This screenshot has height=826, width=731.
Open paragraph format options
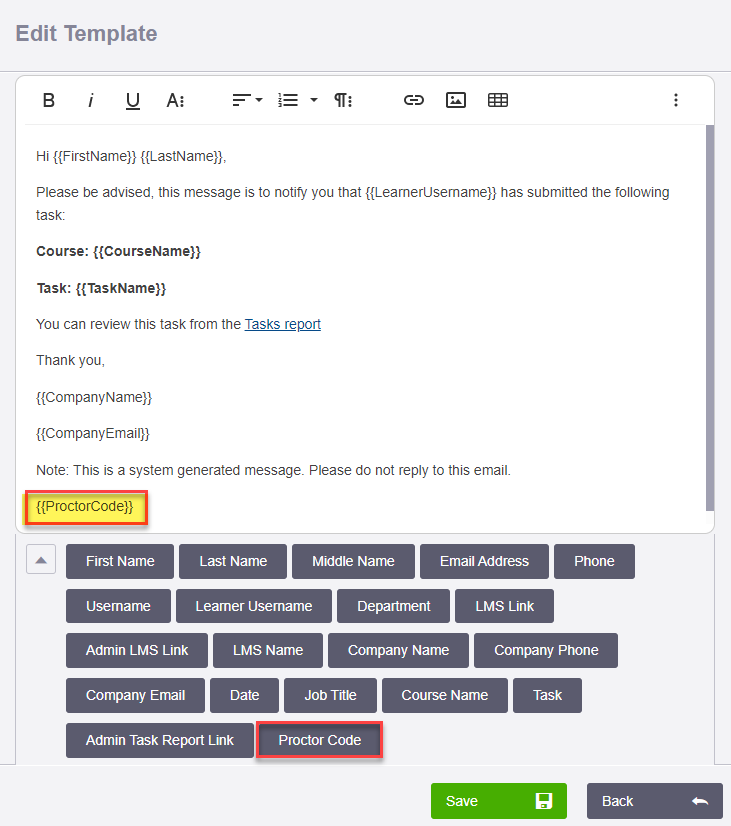point(343,100)
